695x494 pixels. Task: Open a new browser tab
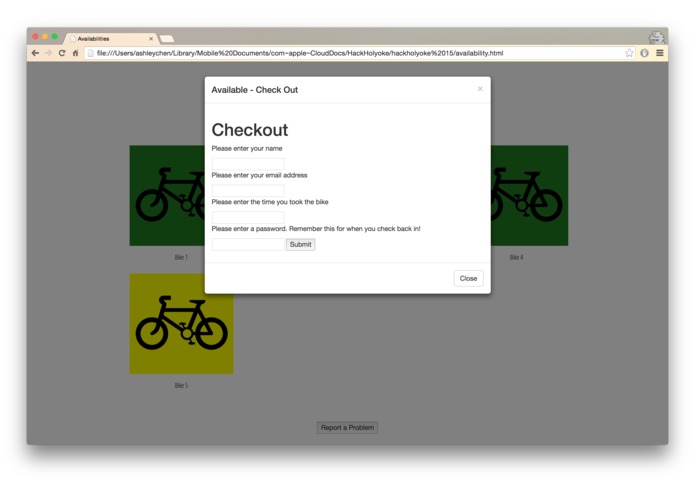pyautogui.click(x=167, y=39)
